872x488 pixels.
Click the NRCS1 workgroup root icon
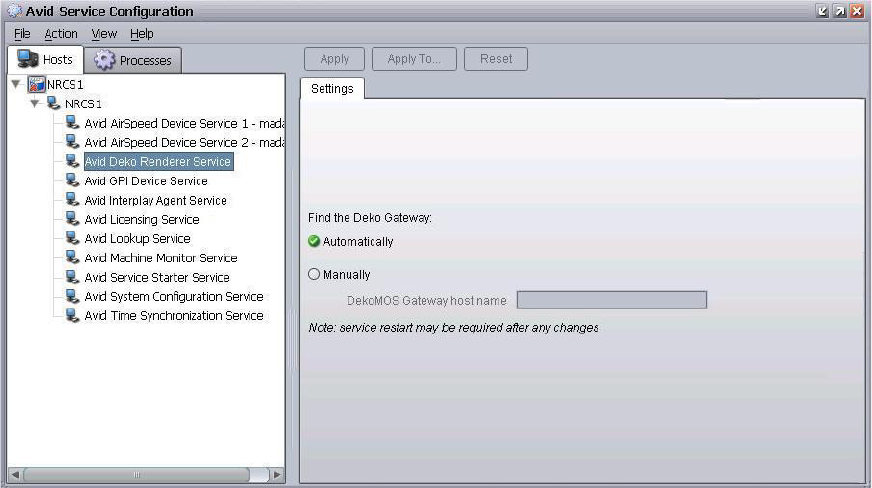[x=36, y=84]
